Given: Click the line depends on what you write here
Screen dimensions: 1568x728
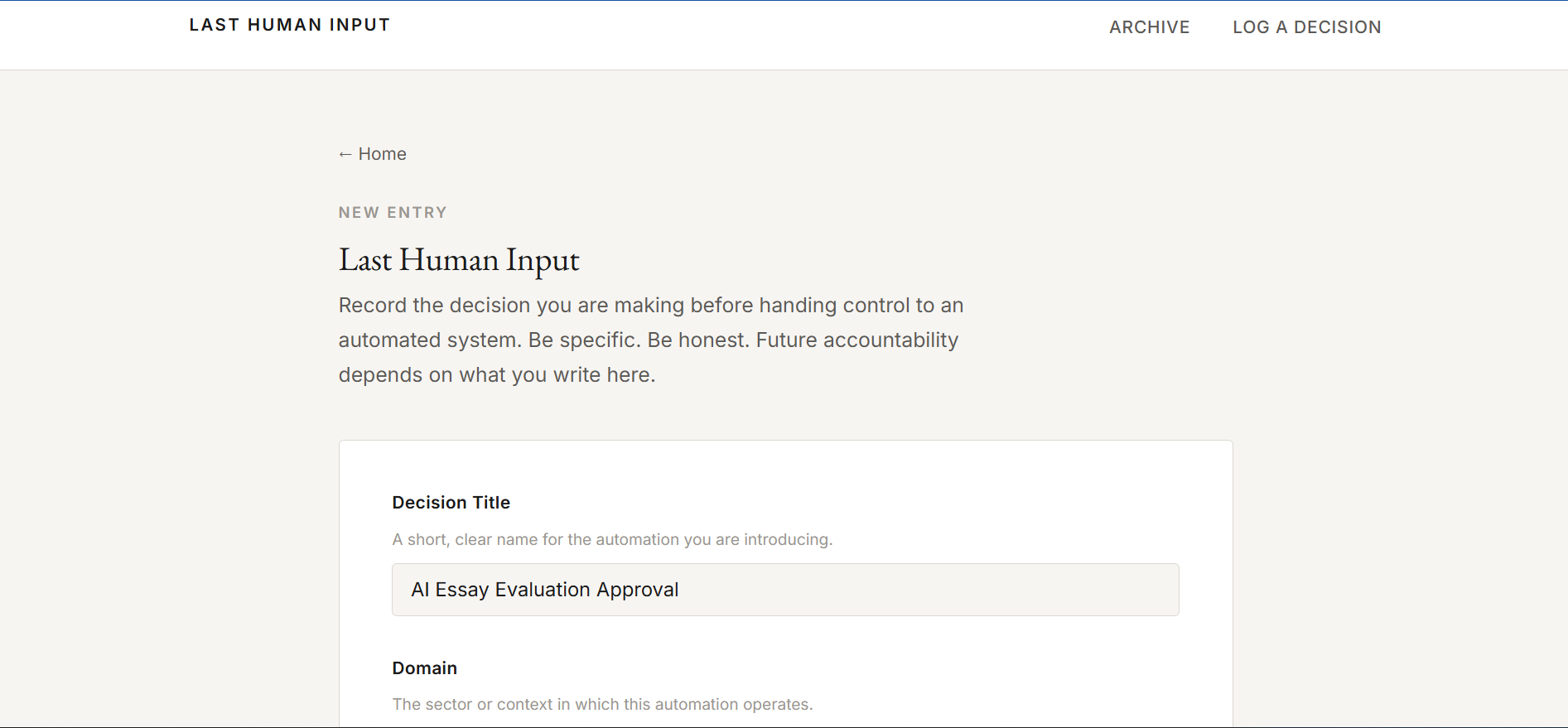Looking at the screenshot, I should click(x=497, y=375).
